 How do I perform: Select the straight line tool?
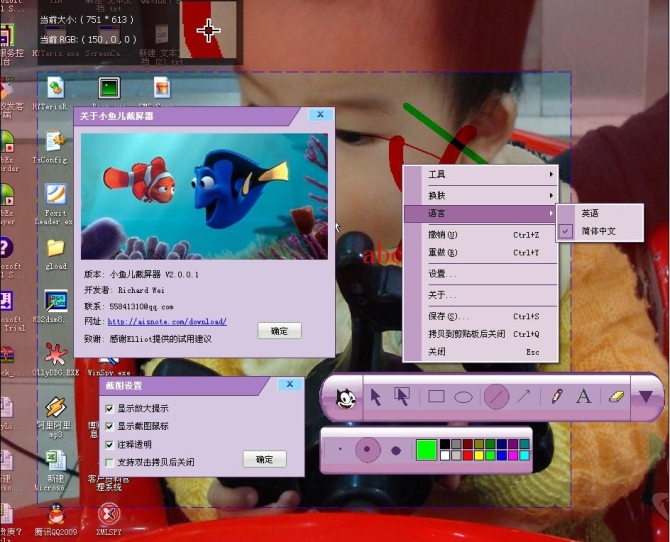[x=496, y=396]
